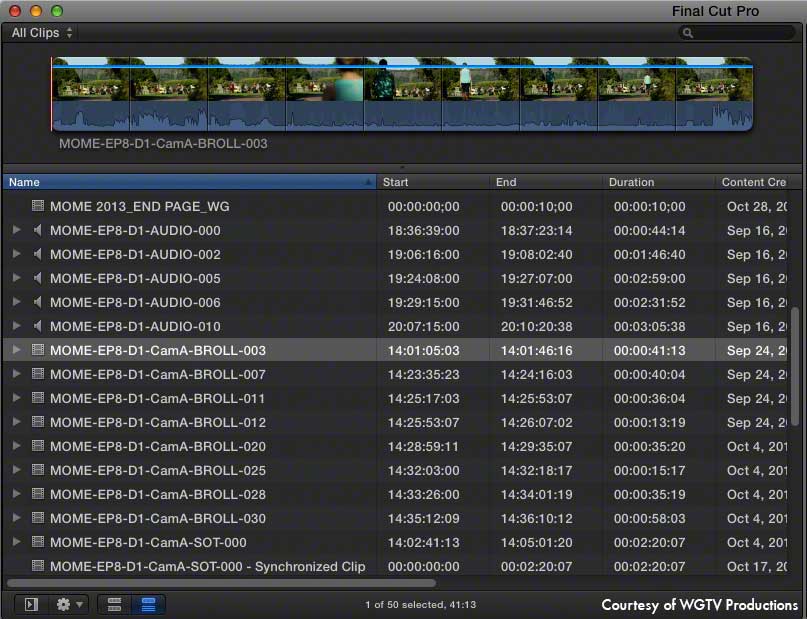
Task: Expand MOME-EP8-D1-AUDIO-005 disclosure triangle
Action: click(16, 278)
